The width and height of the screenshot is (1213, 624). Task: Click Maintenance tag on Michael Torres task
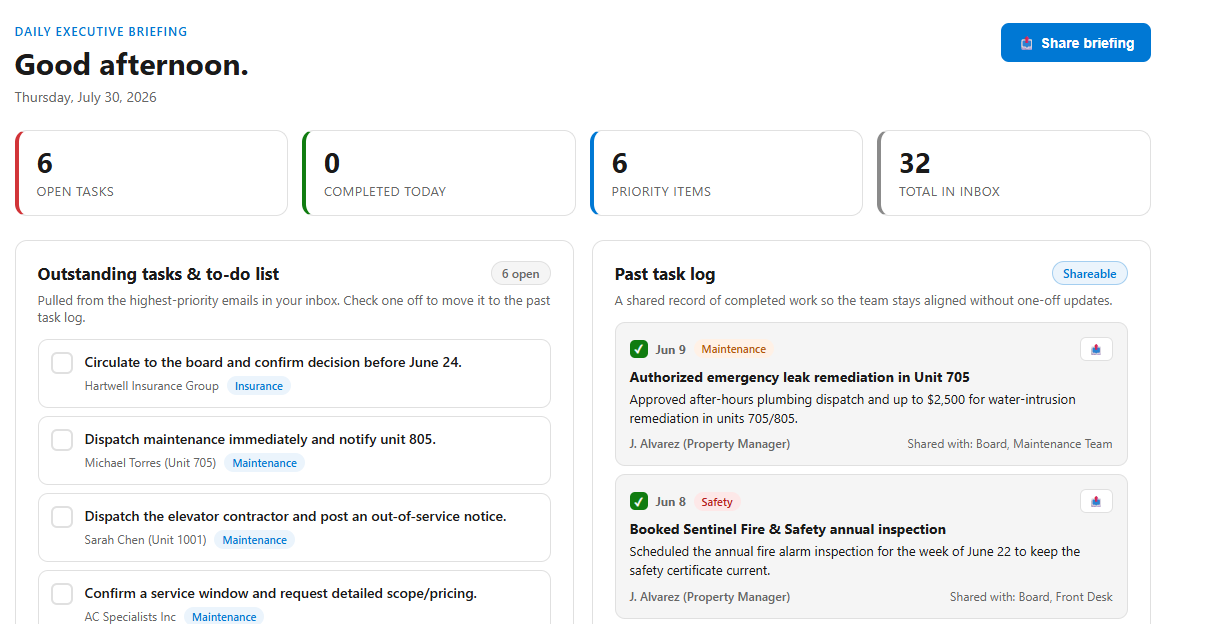point(264,463)
